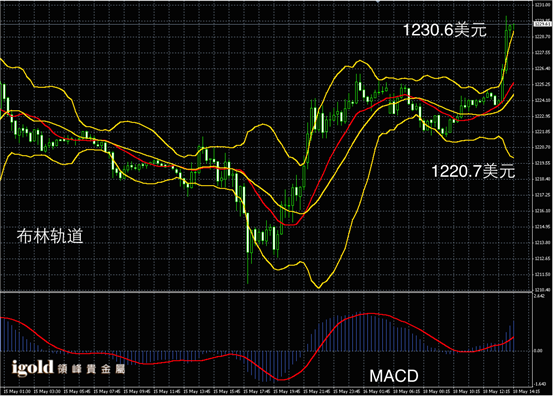The image size is (553, 396).
Task: Click the red MACD signal line trough
Action: (x=281, y=379)
